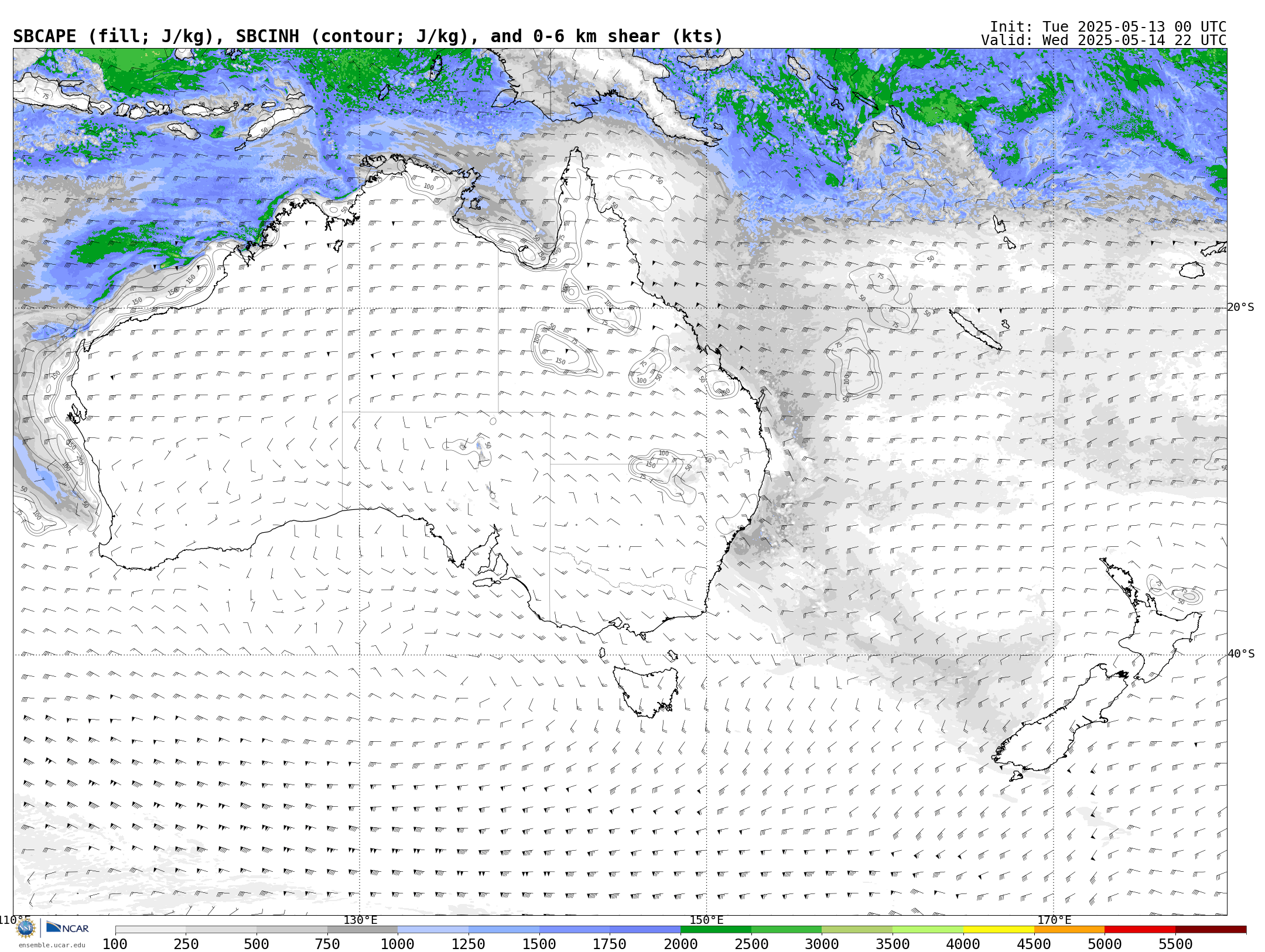This screenshot has width=1265, height=952.
Task: Click the 1750 colorbar label
Action: tap(610, 944)
